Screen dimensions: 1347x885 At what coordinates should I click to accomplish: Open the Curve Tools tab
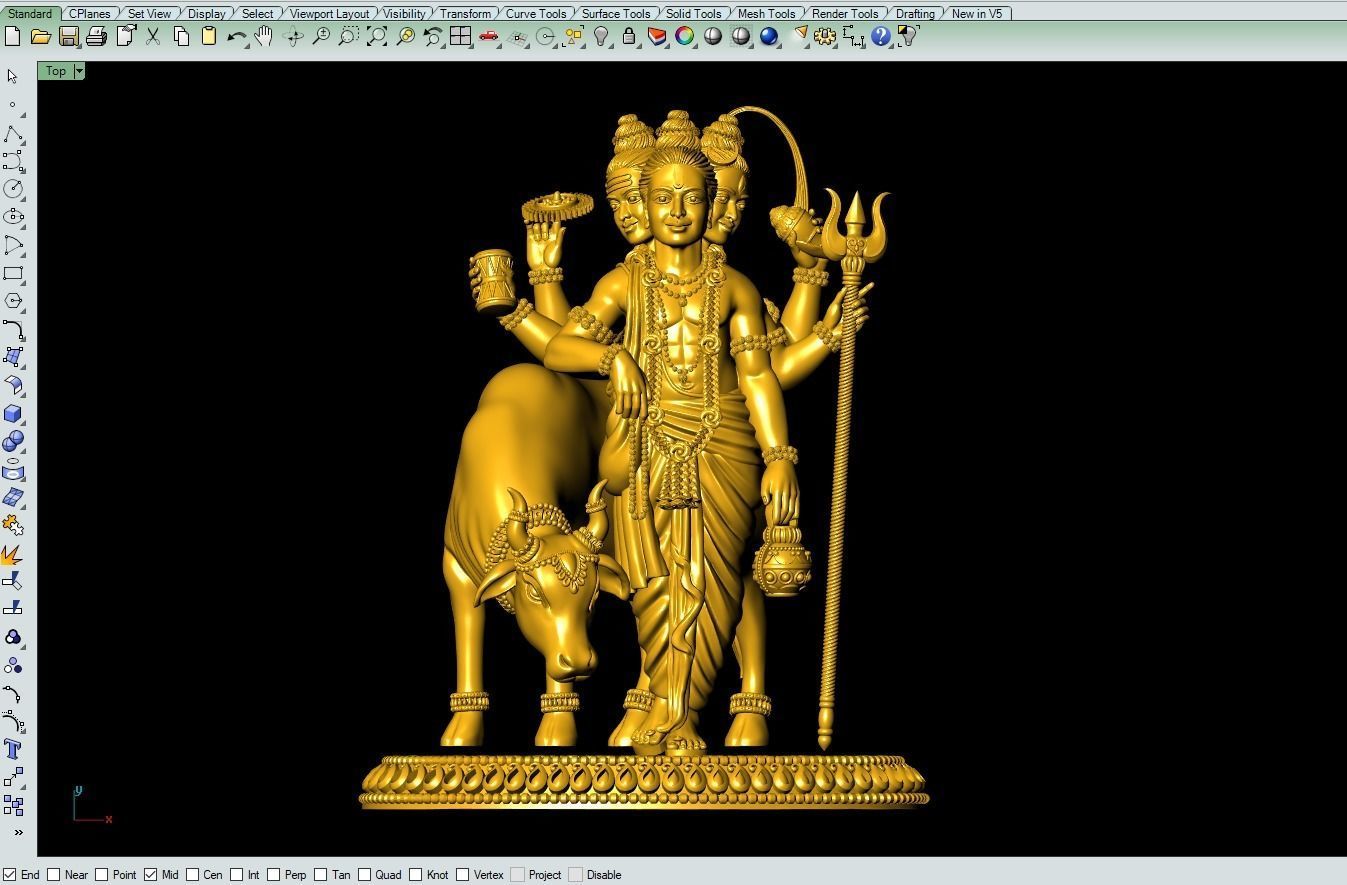pyautogui.click(x=536, y=14)
